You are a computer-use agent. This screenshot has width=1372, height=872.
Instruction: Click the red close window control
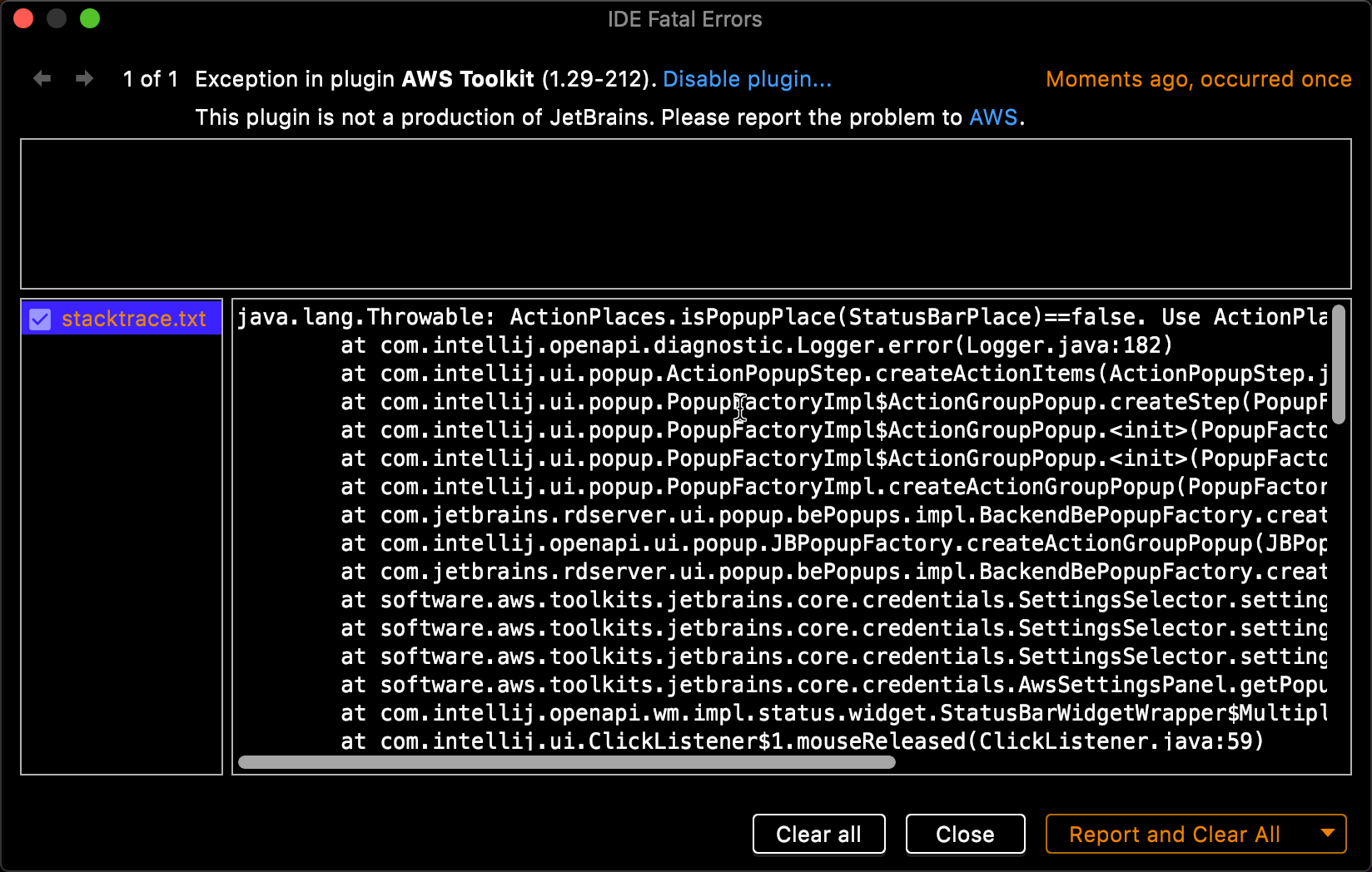tap(23, 17)
